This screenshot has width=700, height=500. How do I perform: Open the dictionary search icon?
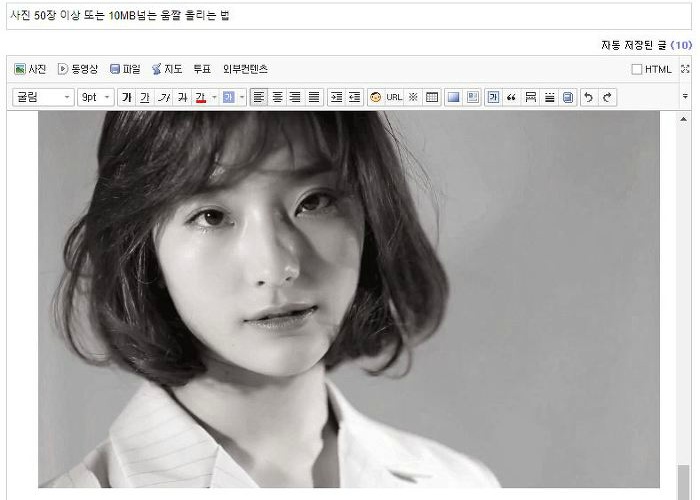567,97
